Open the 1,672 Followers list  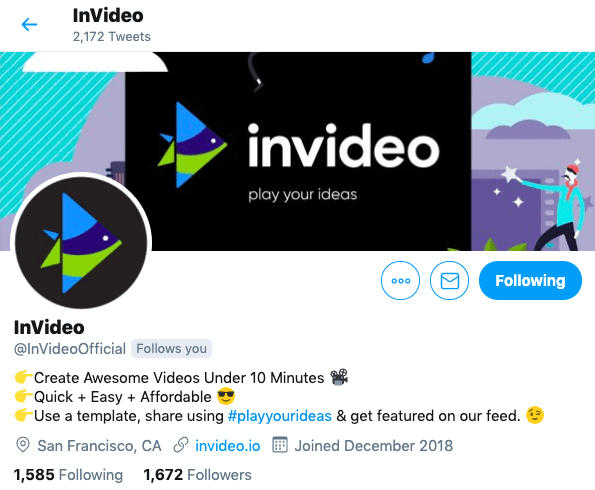(x=197, y=475)
